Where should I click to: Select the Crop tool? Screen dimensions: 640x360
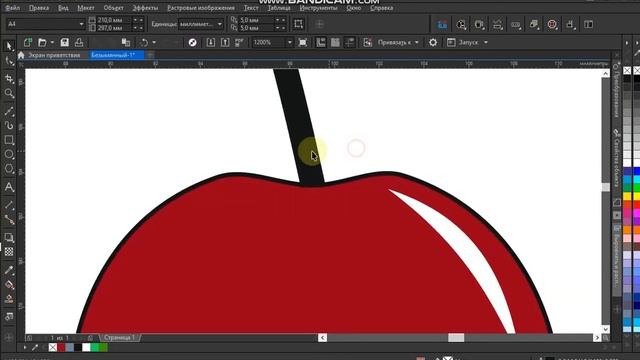coord(9,78)
